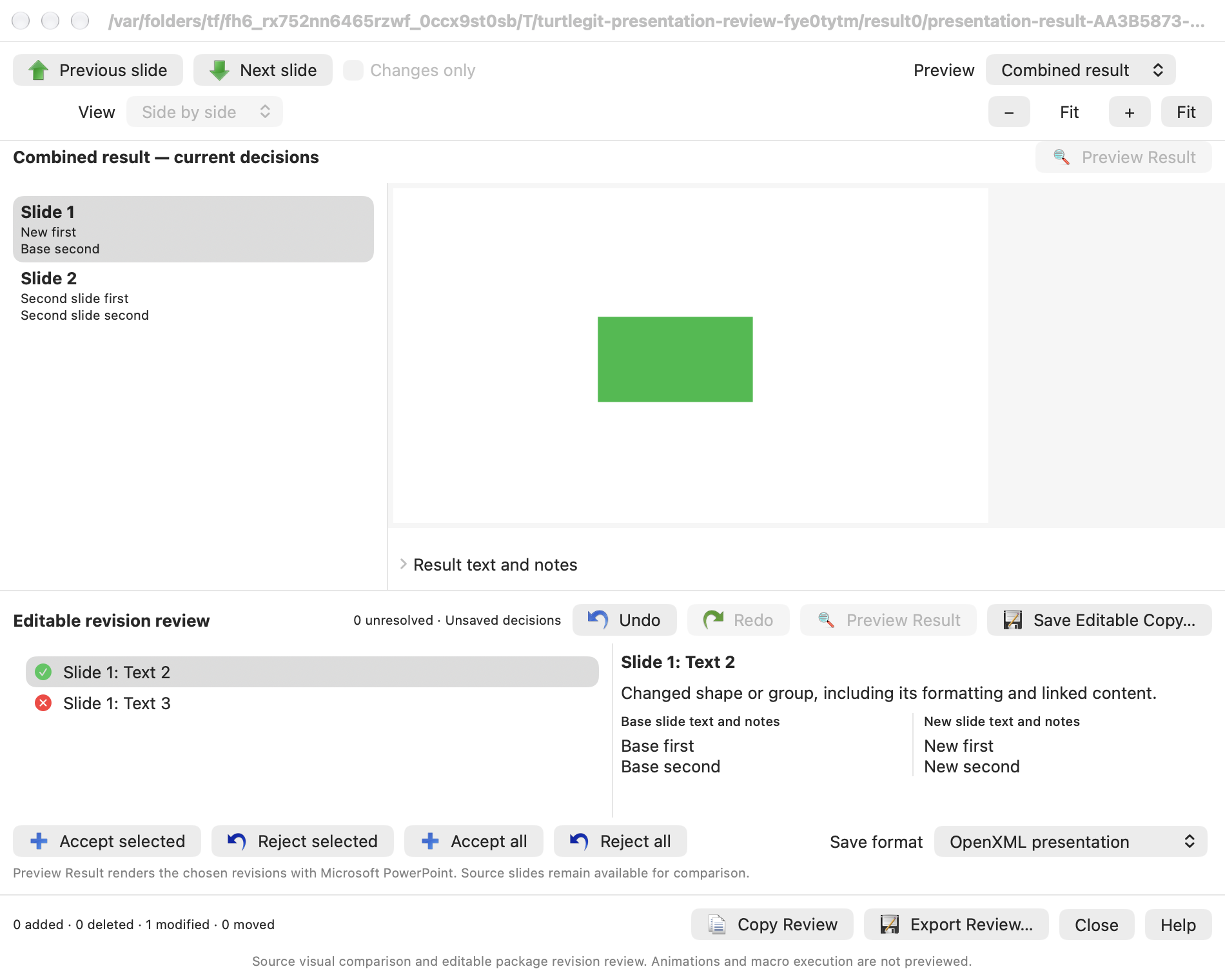The height and width of the screenshot is (980, 1225).
Task: Click the rightmost Fit button
Action: 1186,112
